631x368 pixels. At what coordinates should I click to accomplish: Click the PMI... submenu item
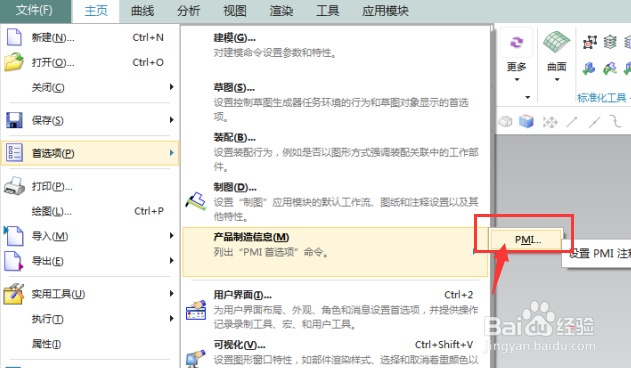point(526,240)
